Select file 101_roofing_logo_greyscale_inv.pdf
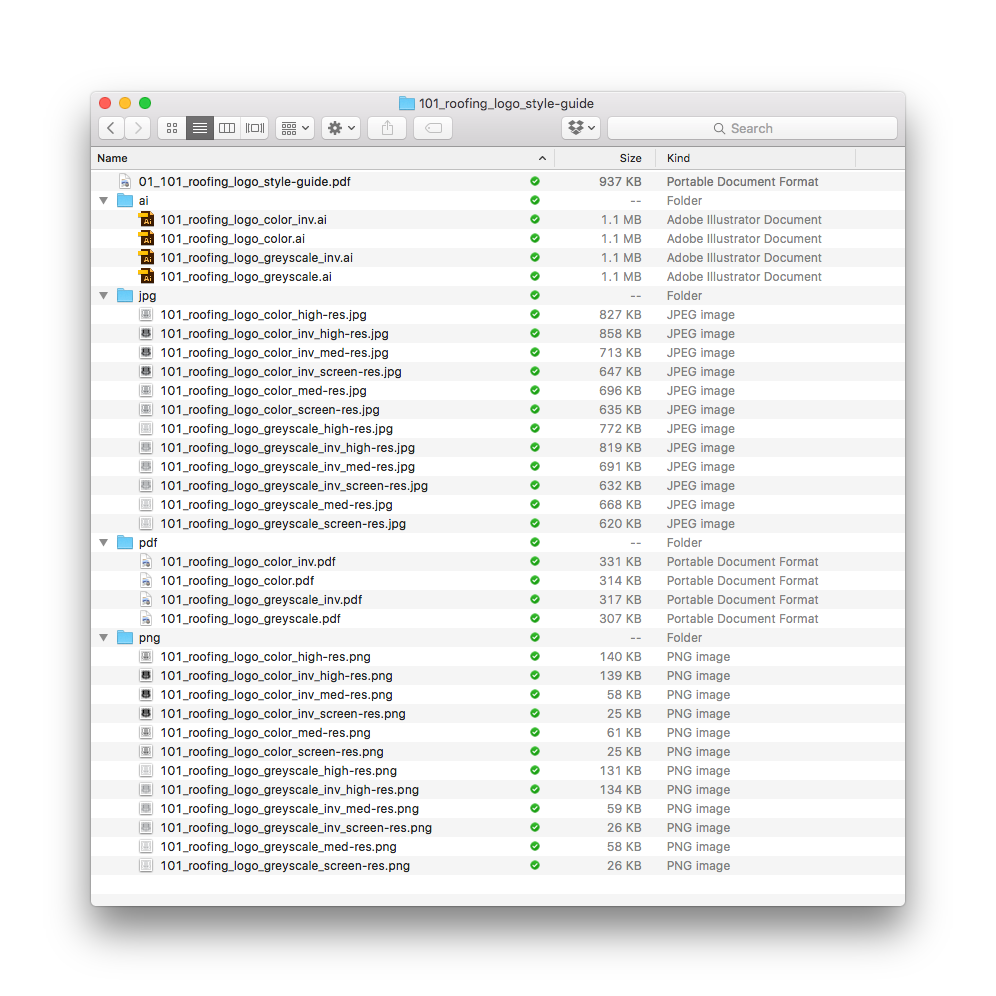996x996 pixels. [498, 600]
